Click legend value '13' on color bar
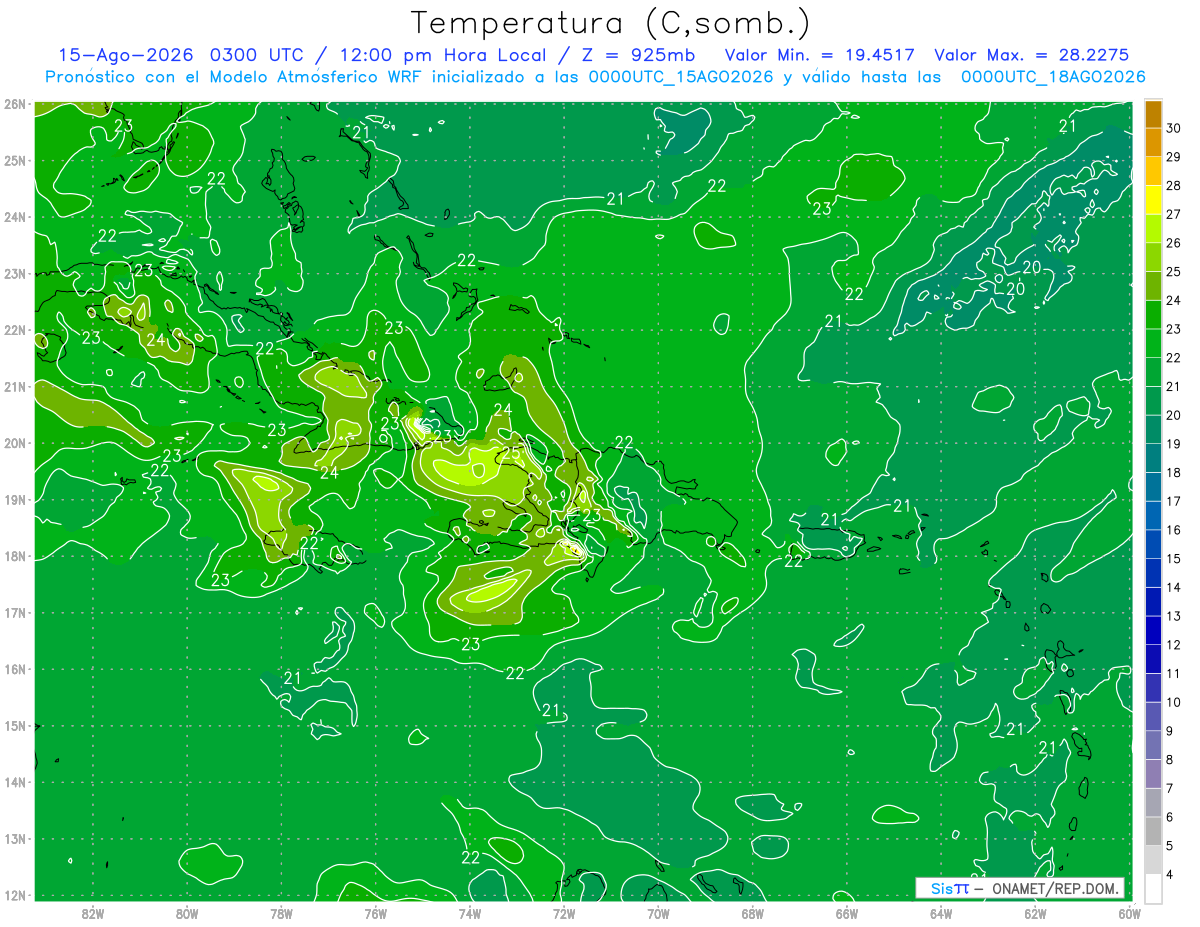 [1173, 617]
